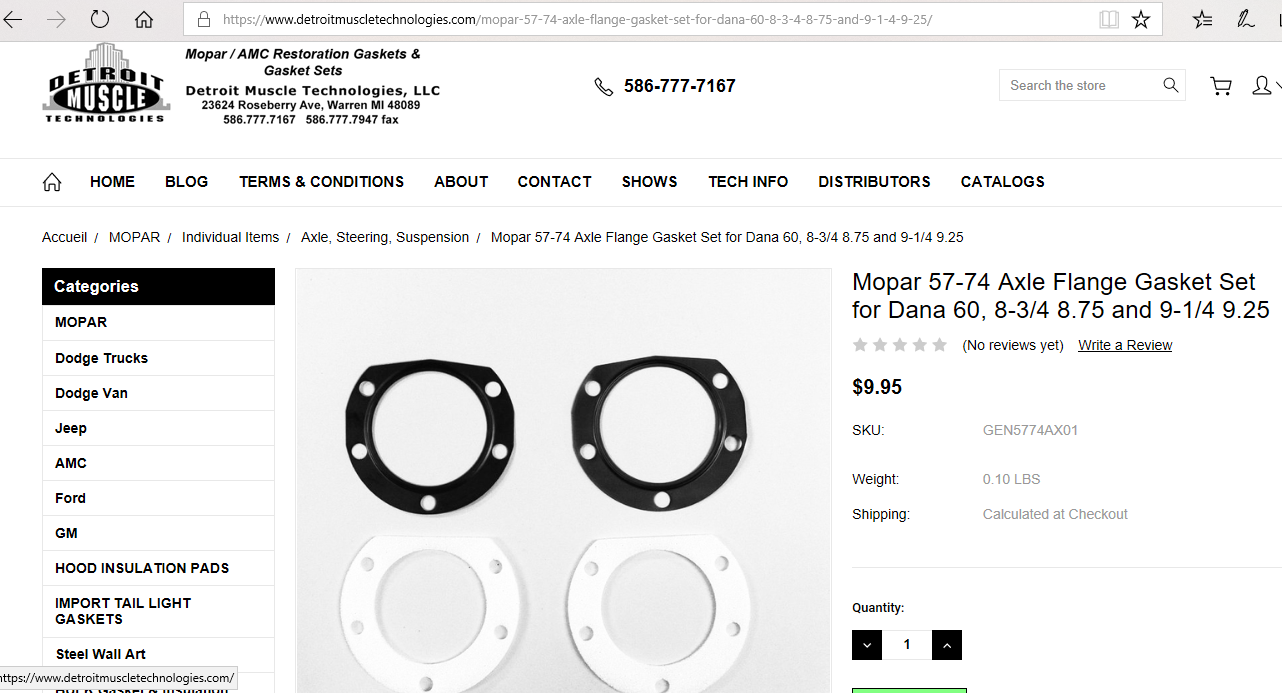
Task: Click the quantity input box
Action: 907,645
